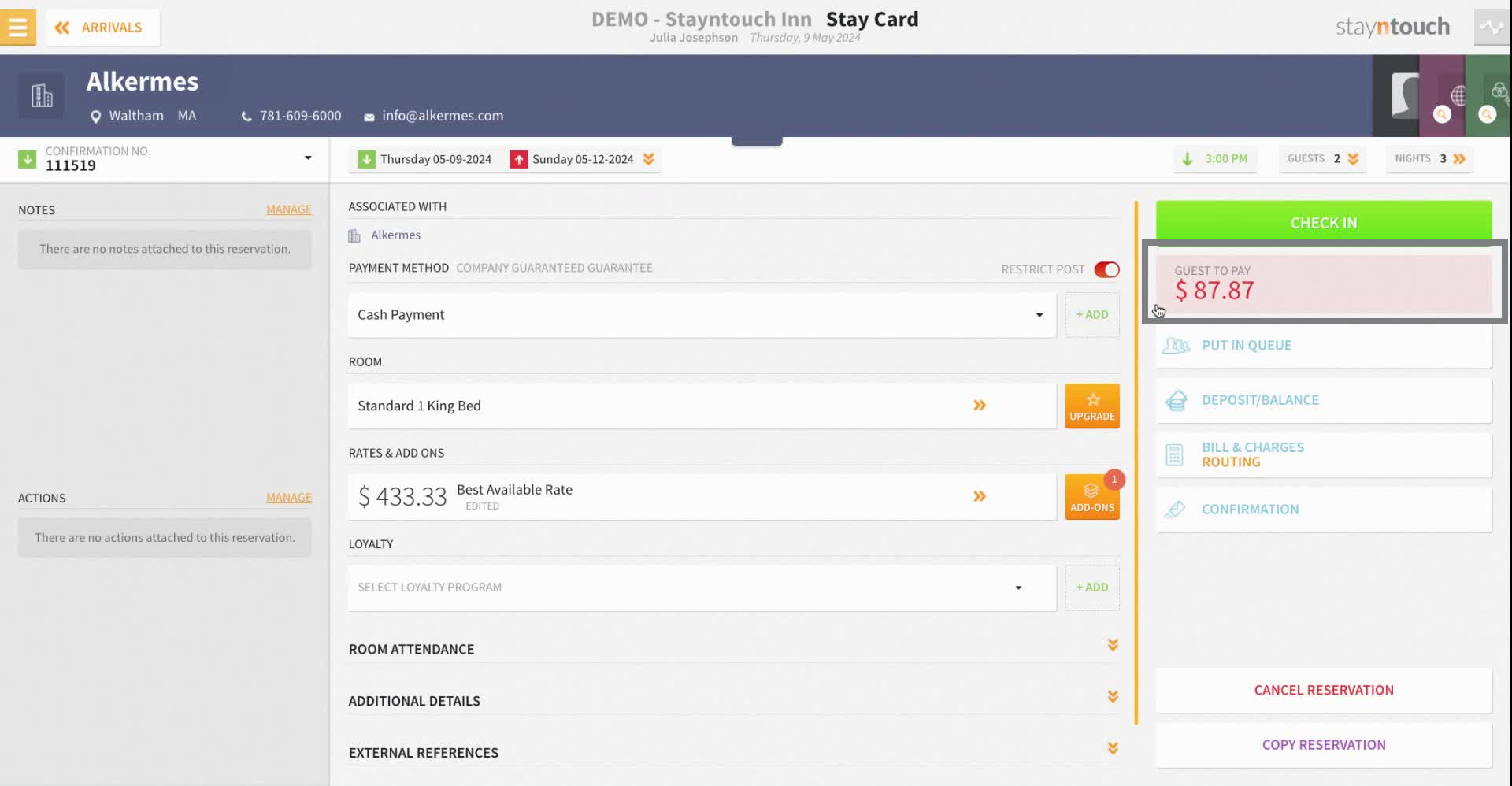Image resolution: width=1512 pixels, height=786 pixels.
Task: Click Copy Reservation
Action: [1324, 745]
